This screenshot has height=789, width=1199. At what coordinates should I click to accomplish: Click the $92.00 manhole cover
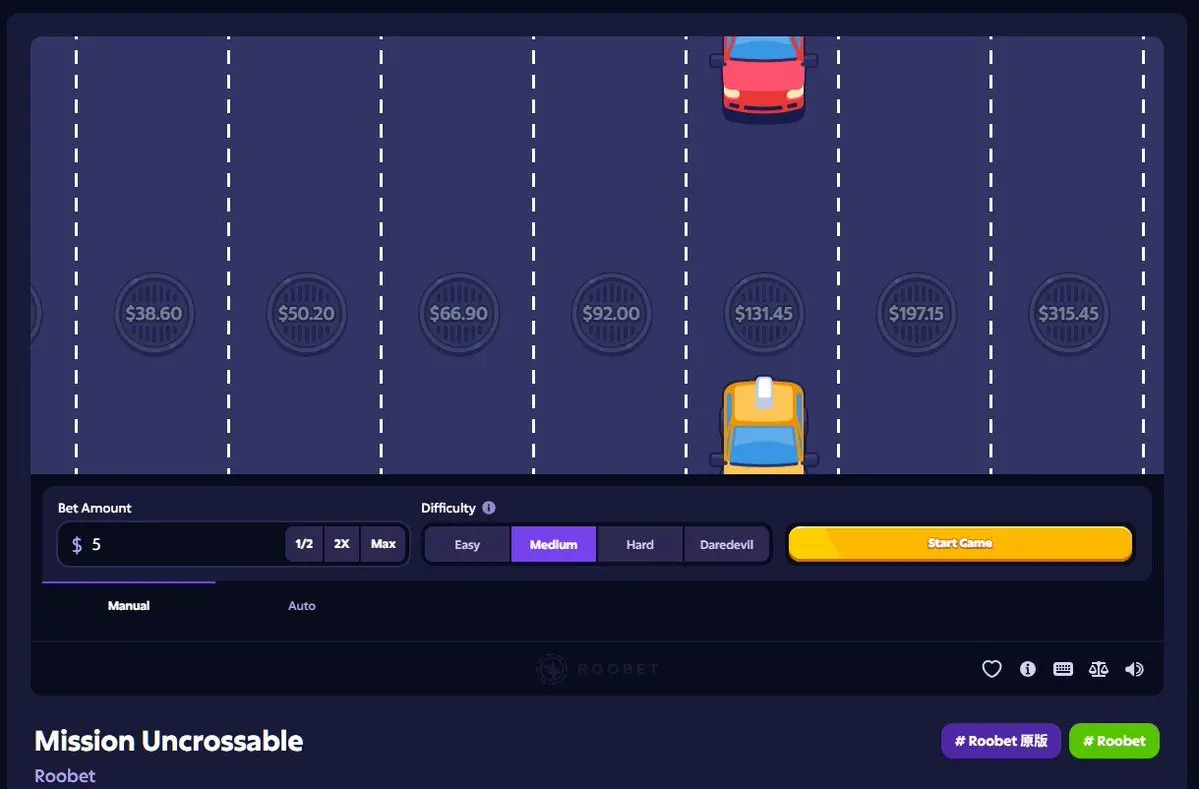tap(611, 313)
